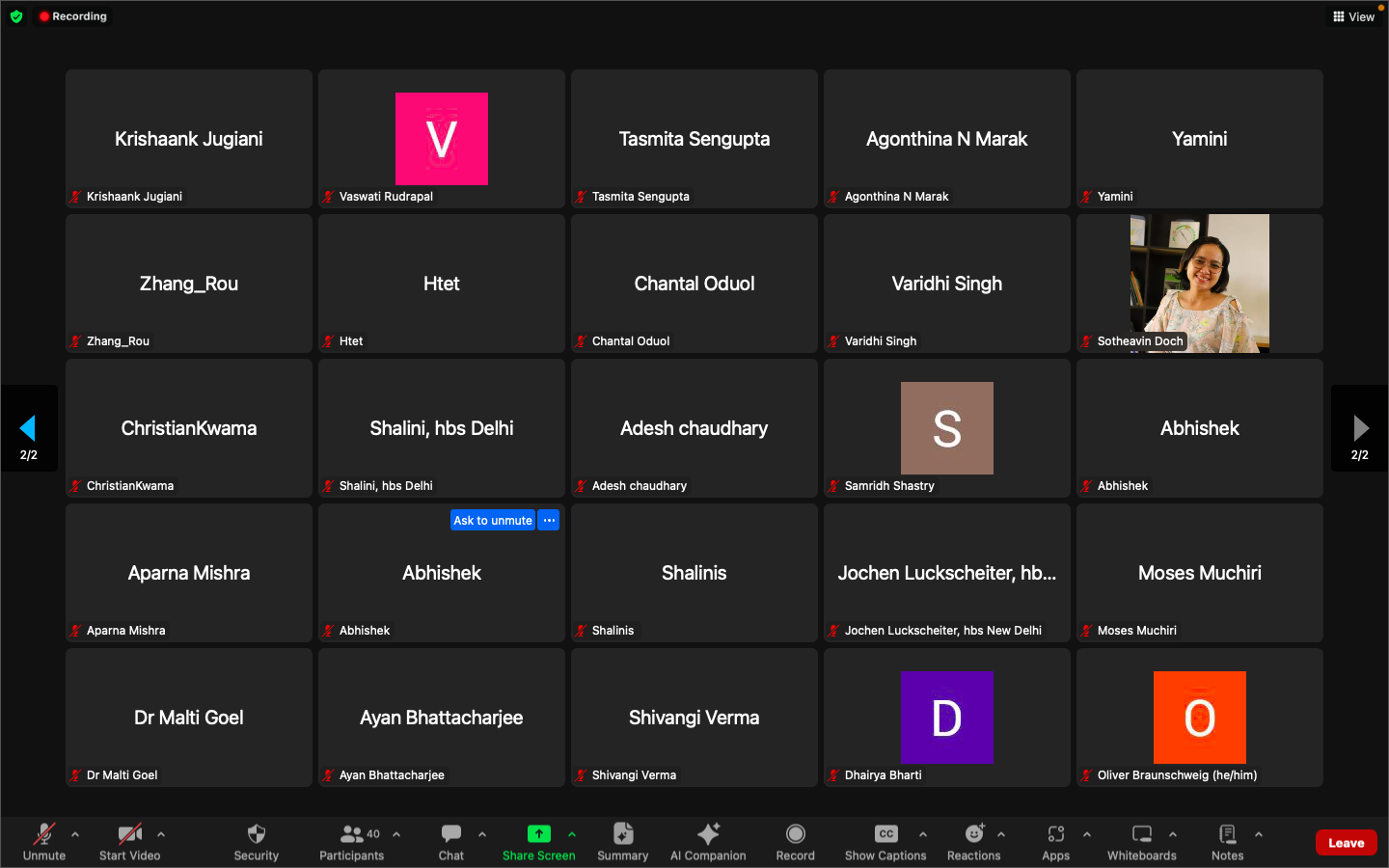Open the Chat panel

[x=450, y=834]
